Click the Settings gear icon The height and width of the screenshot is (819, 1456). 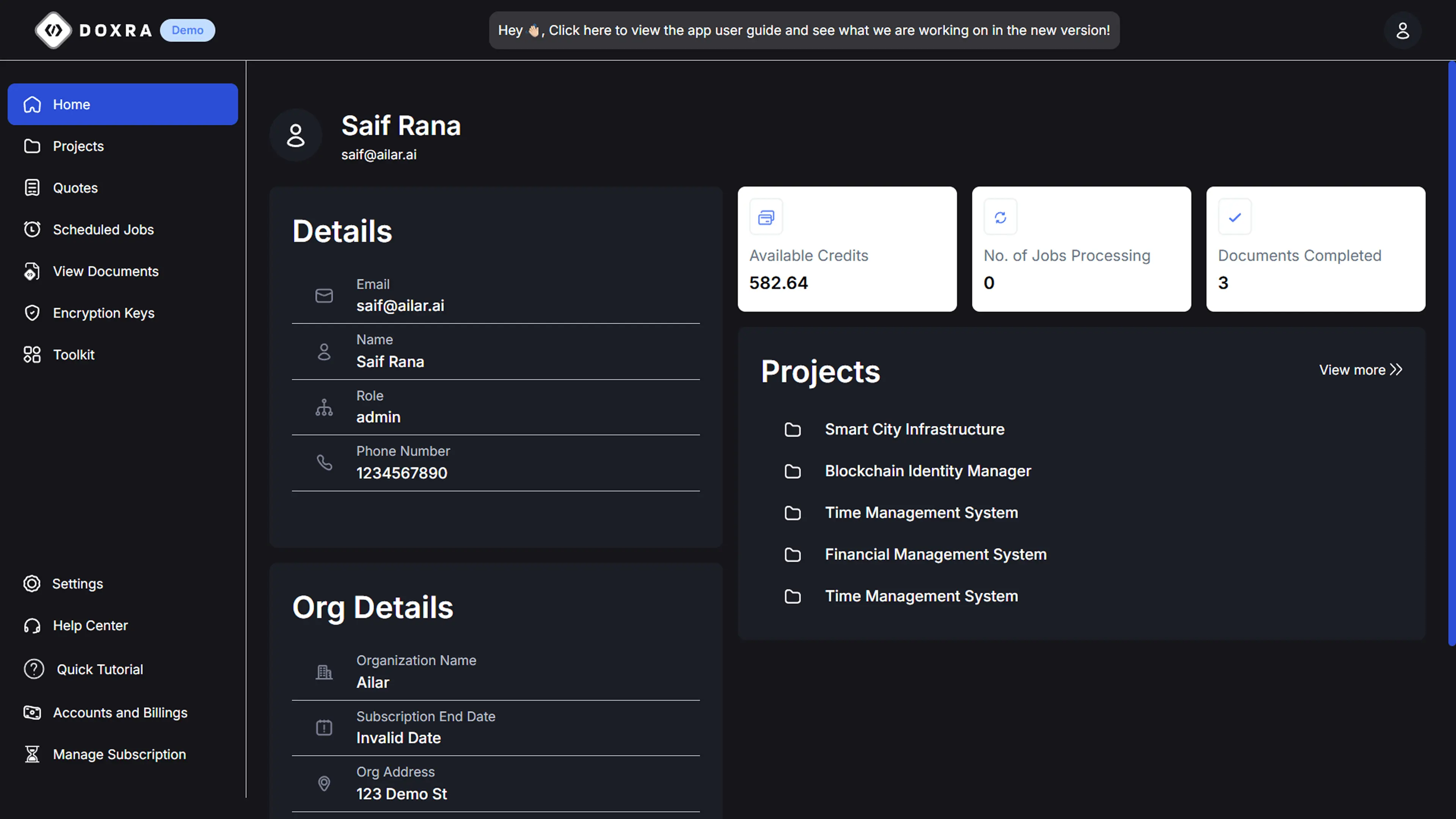(x=31, y=584)
